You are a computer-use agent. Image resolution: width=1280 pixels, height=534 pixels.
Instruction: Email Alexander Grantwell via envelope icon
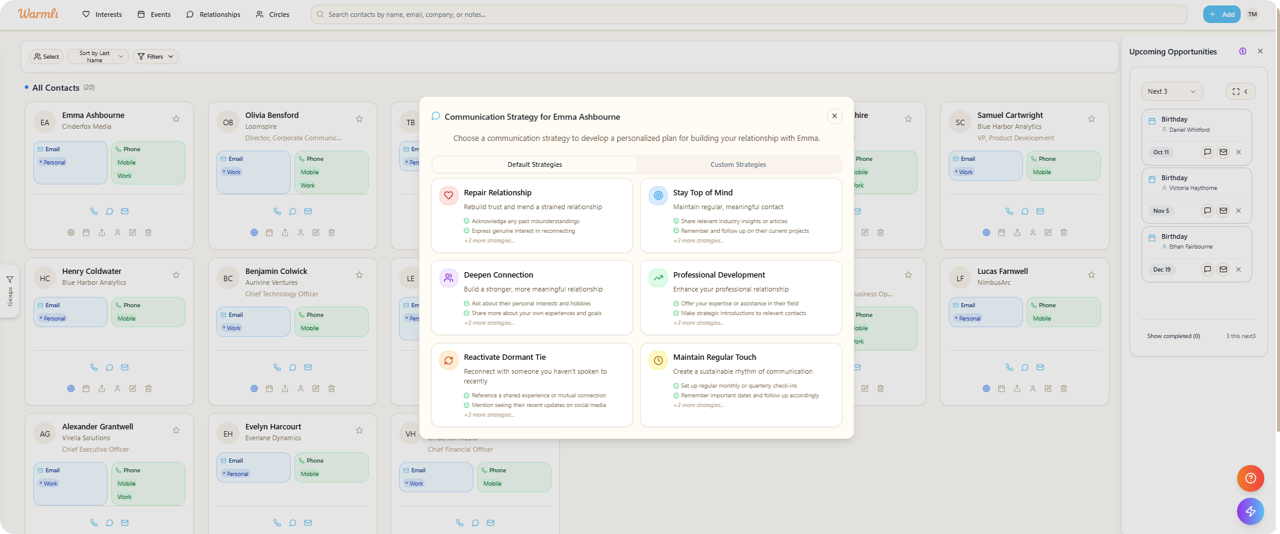[125, 523]
